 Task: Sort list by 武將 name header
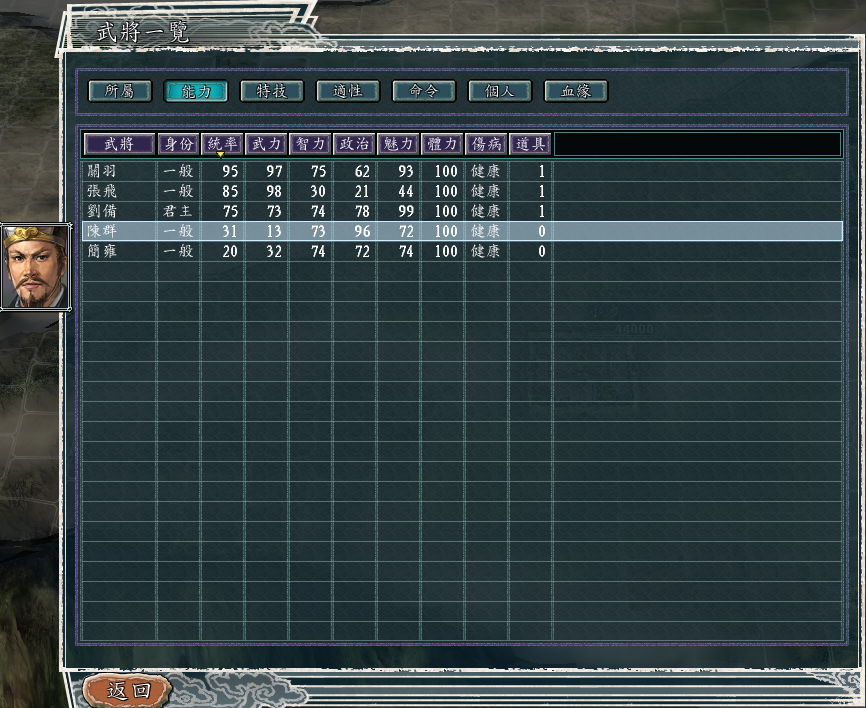point(119,144)
